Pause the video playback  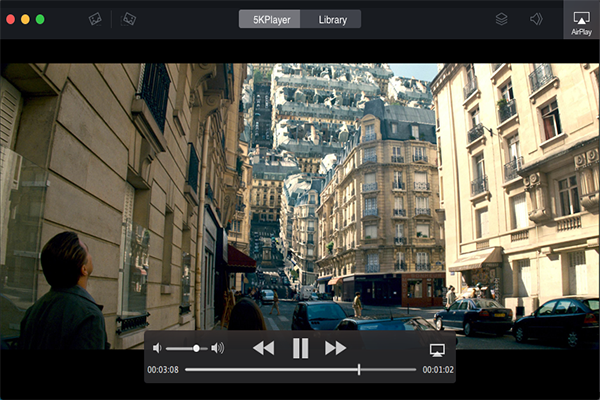(300, 348)
